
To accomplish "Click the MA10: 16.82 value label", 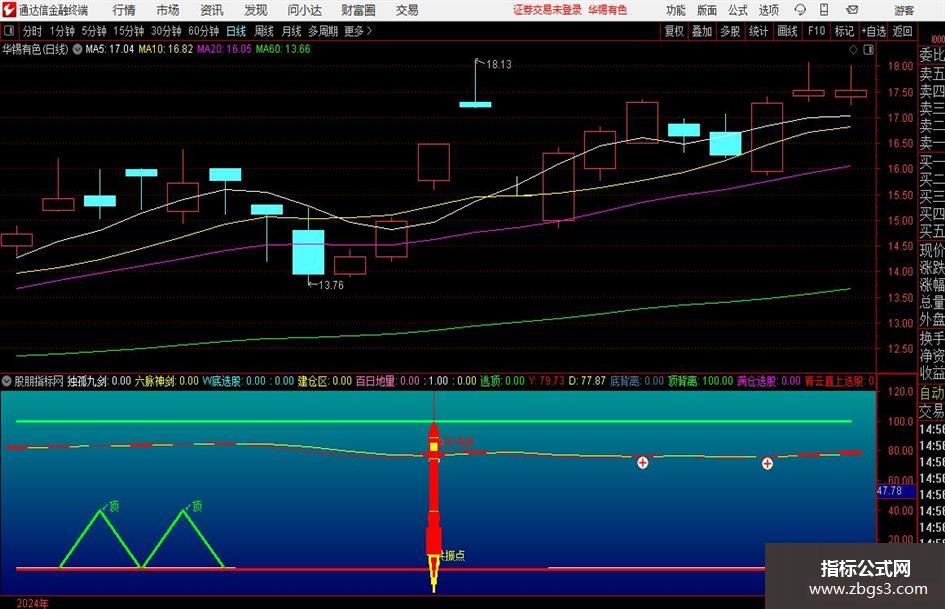I will (x=166, y=49).
